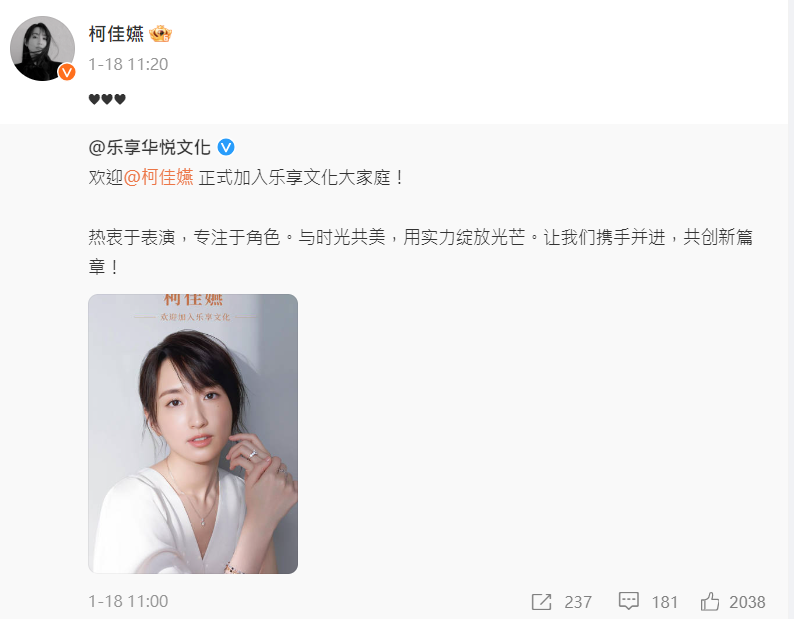This screenshot has height=619, width=794.
Task: Click the comment bubble icon
Action: coord(628,601)
